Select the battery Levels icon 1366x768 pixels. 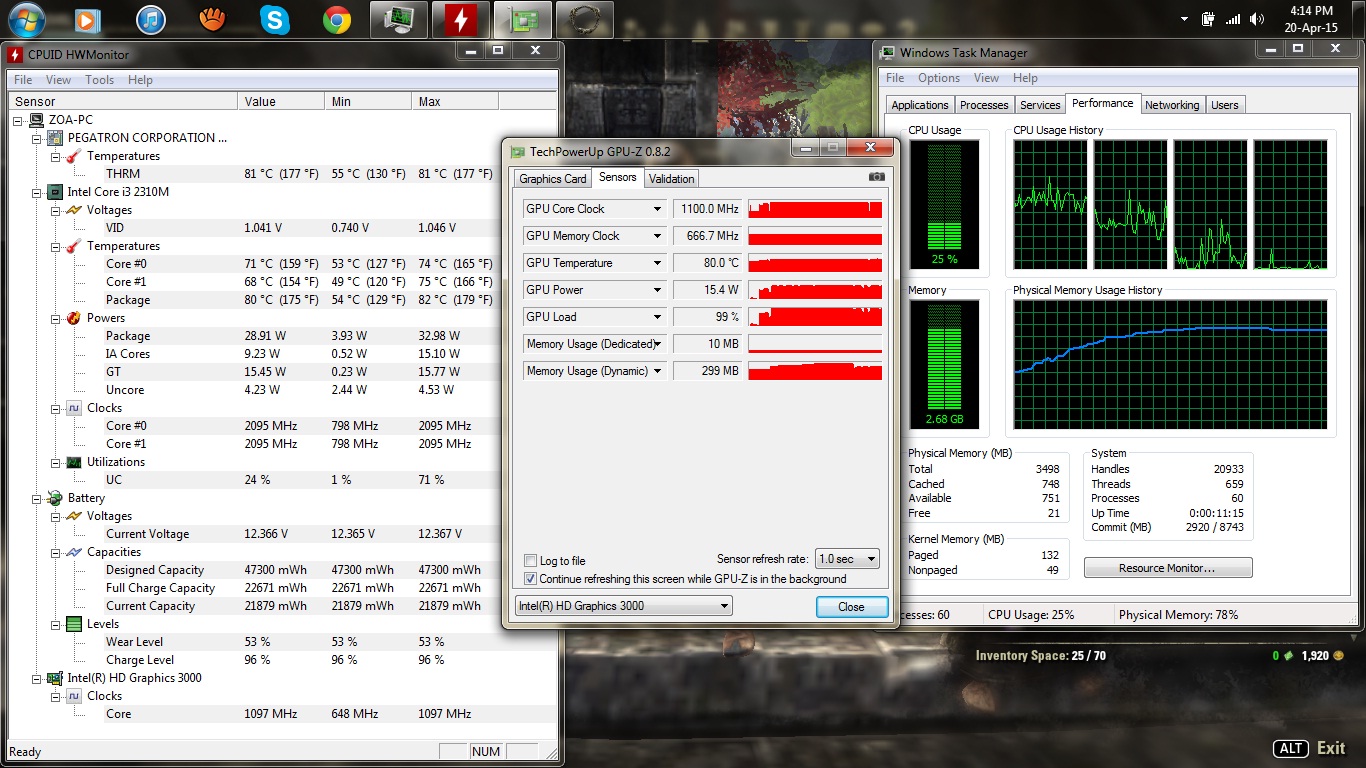coord(74,624)
